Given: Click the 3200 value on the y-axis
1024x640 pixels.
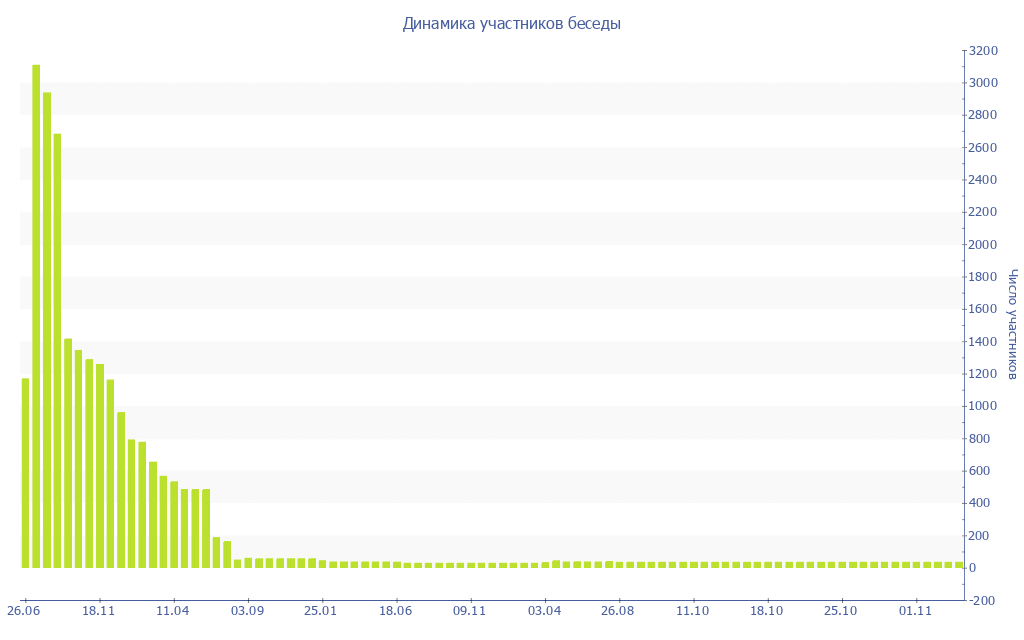Looking at the screenshot, I should click(983, 50).
